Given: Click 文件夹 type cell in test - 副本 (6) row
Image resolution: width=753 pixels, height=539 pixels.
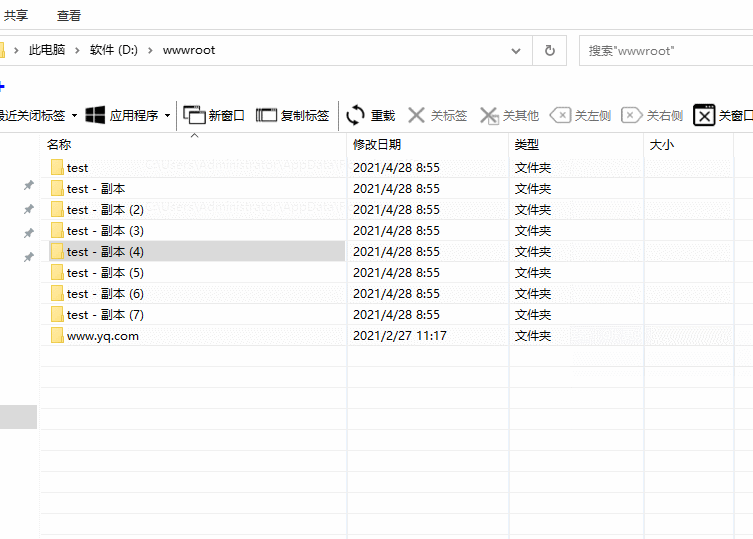Looking at the screenshot, I should point(533,294).
